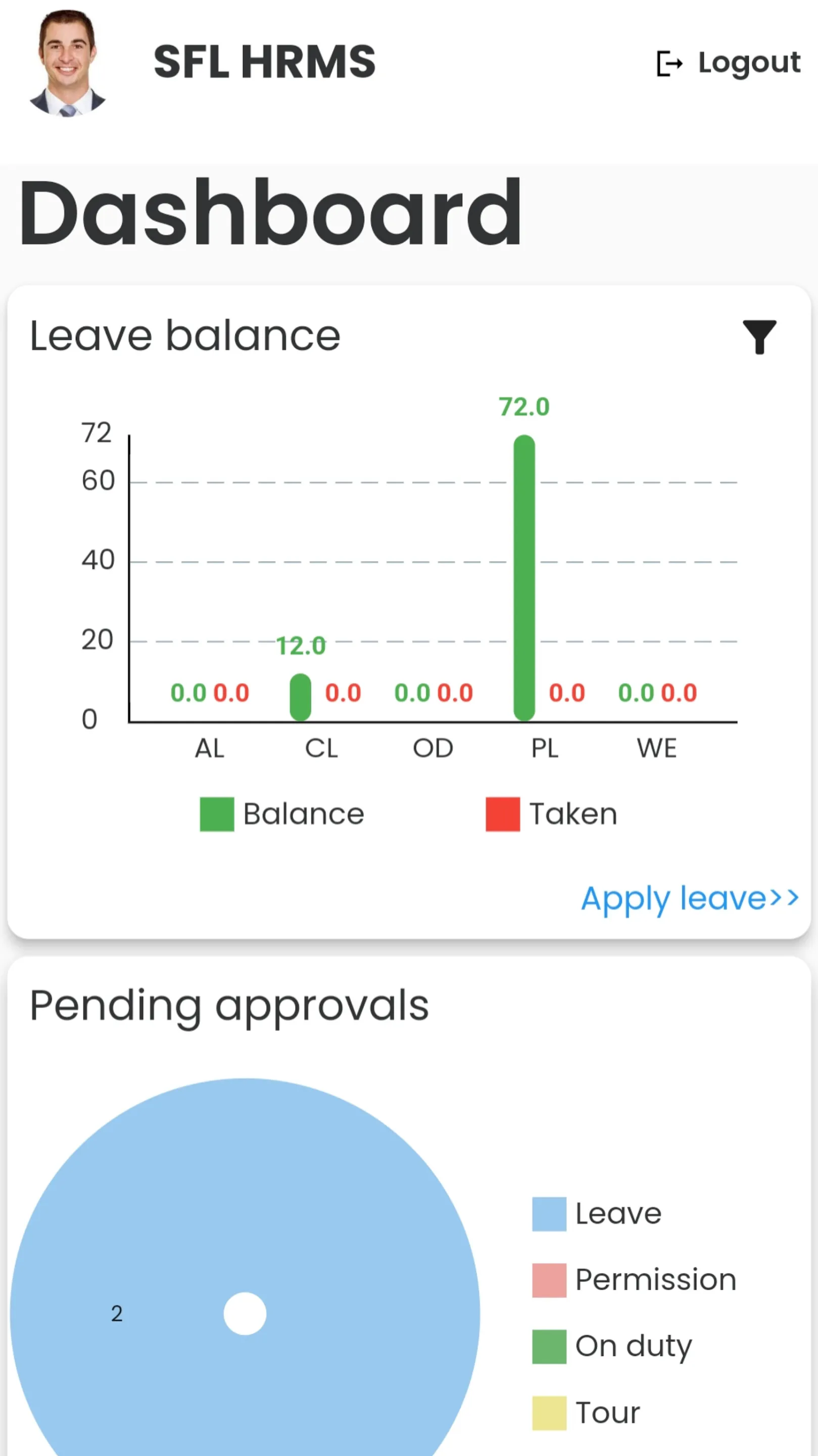Tap the 72.0 label above PL bar

tap(523, 407)
